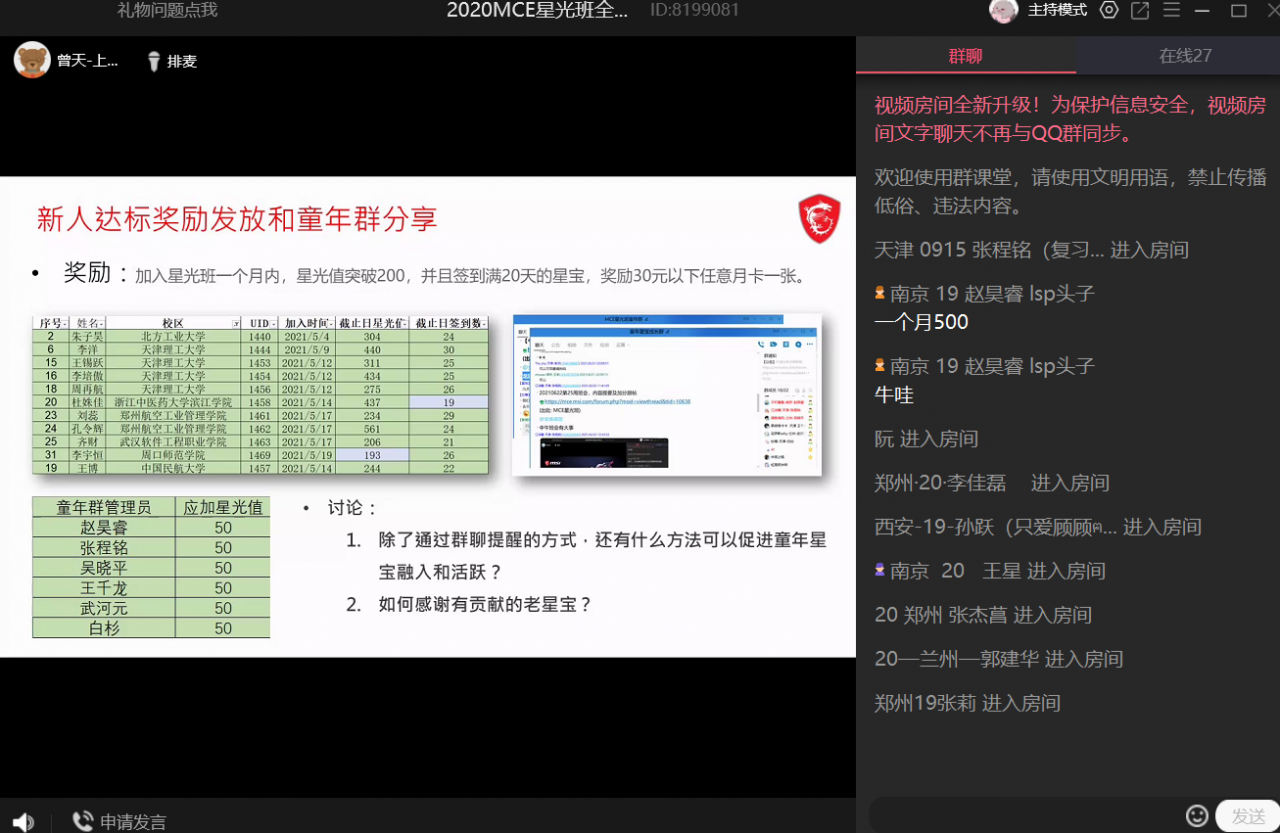The height and width of the screenshot is (833, 1280).
Task: Click 郑州·20·李佳磊 进入房间 notice
Action: [x=992, y=483]
